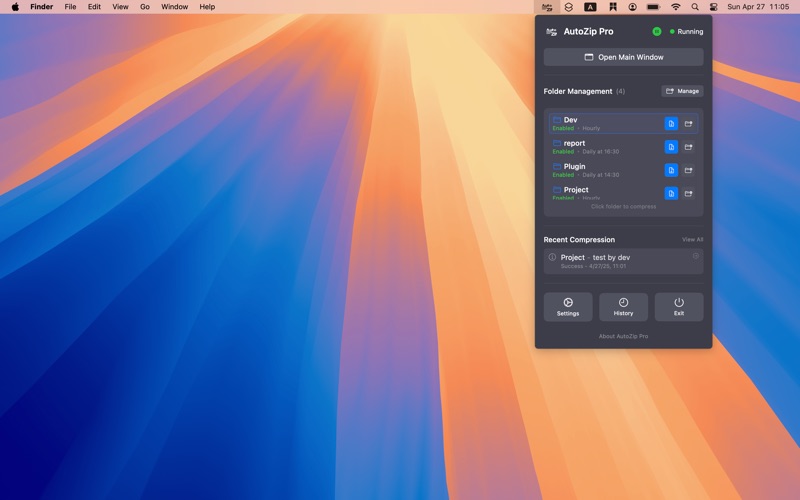The height and width of the screenshot is (500, 800).
Task: Click the Manage folders button
Action: (x=682, y=91)
